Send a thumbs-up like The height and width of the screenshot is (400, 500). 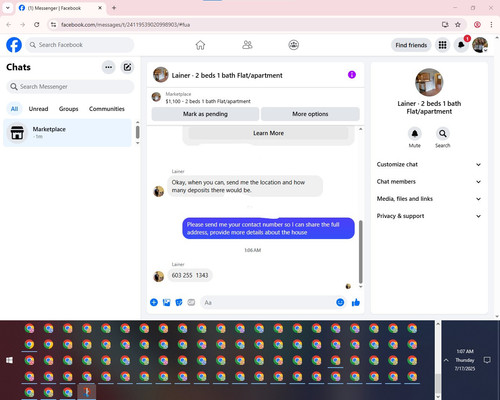pyautogui.click(x=356, y=302)
